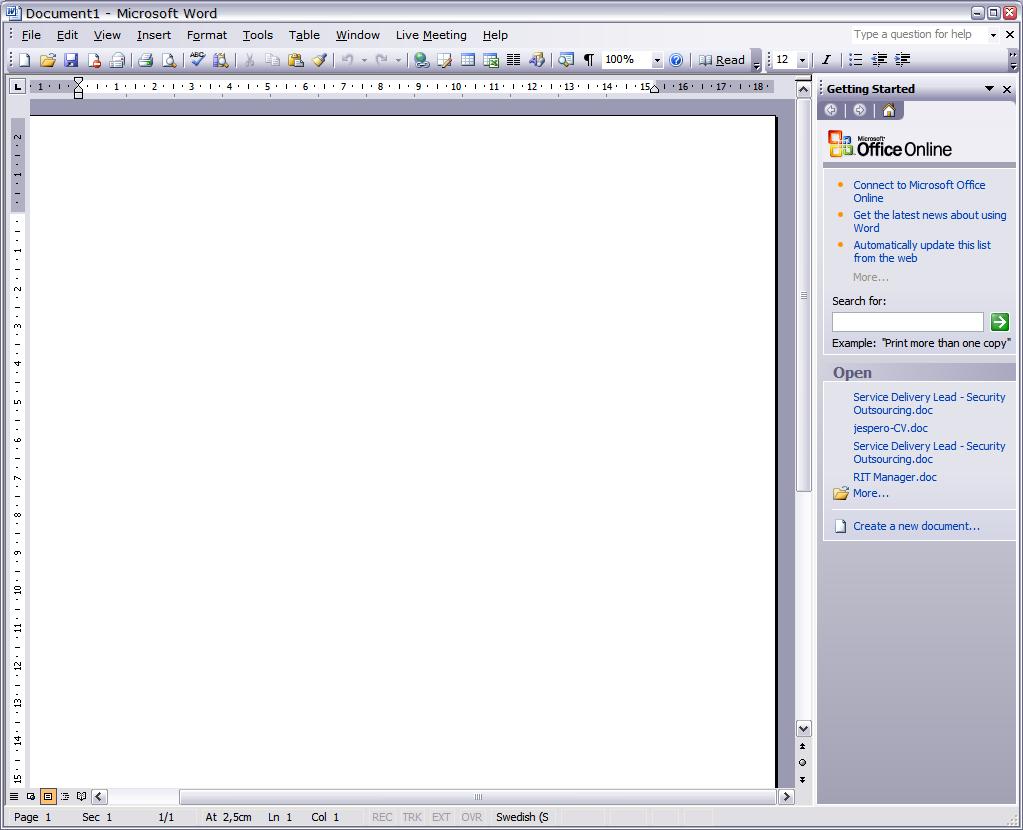
Task: Click Connect to Microsoft Office Online link
Action: click(919, 191)
